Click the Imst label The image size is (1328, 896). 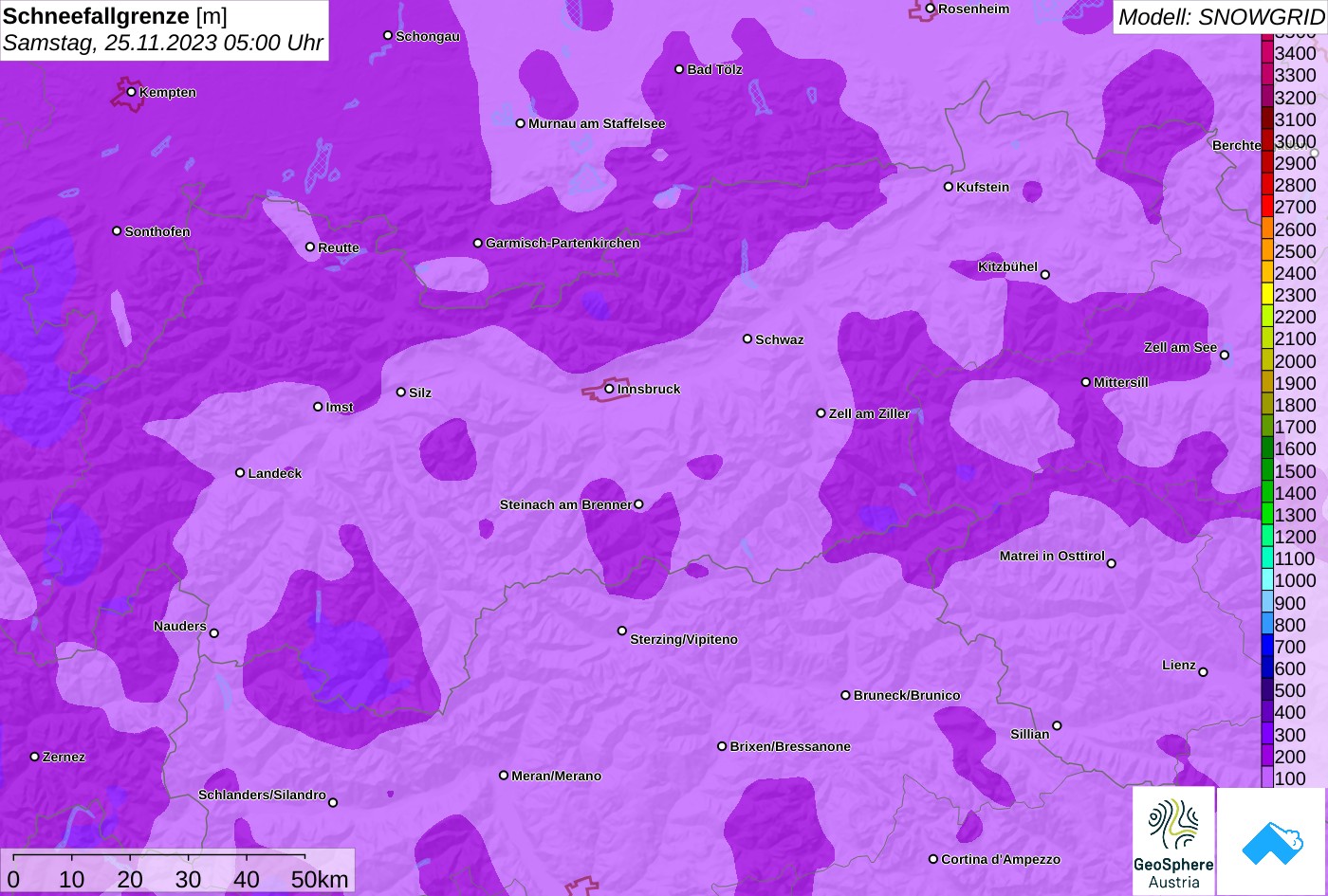tap(340, 407)
